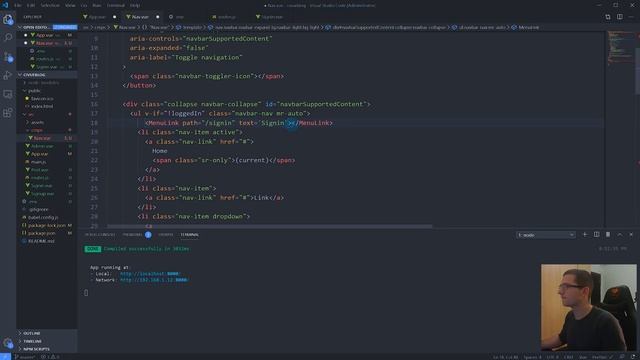Image resolution: width=640 pixels, height=360 pixels.
Task: Kill terminal with trash icon
Action: pyautogui.click(x=608, y=235)
